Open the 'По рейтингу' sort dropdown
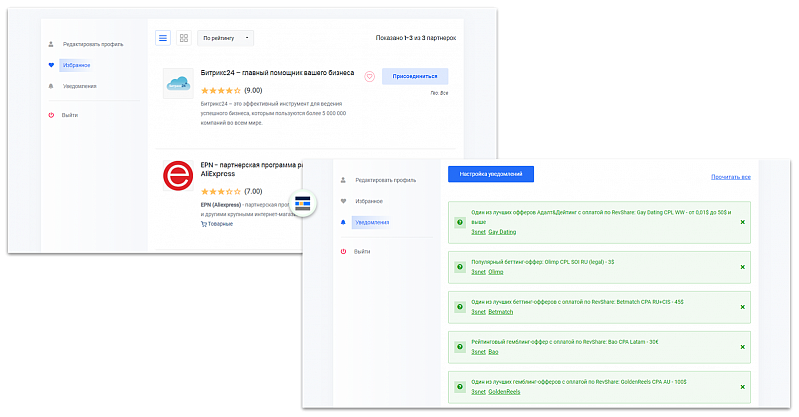The width and height of the screenshot is (799, 417). tap(226, 38)
